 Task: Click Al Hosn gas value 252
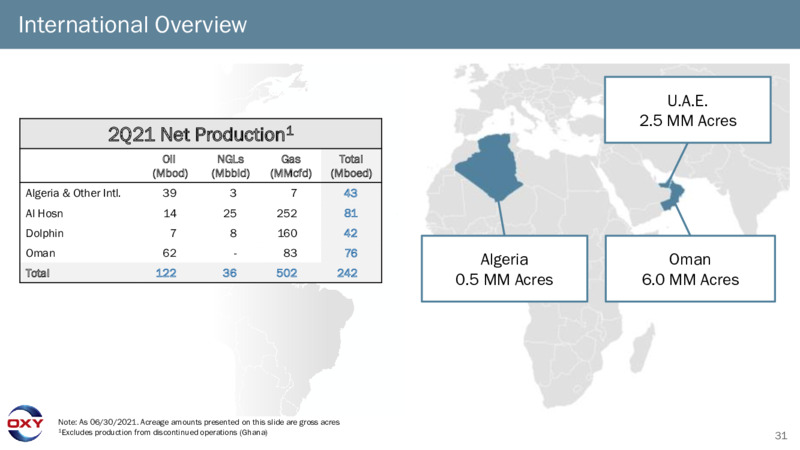[287, 213]
